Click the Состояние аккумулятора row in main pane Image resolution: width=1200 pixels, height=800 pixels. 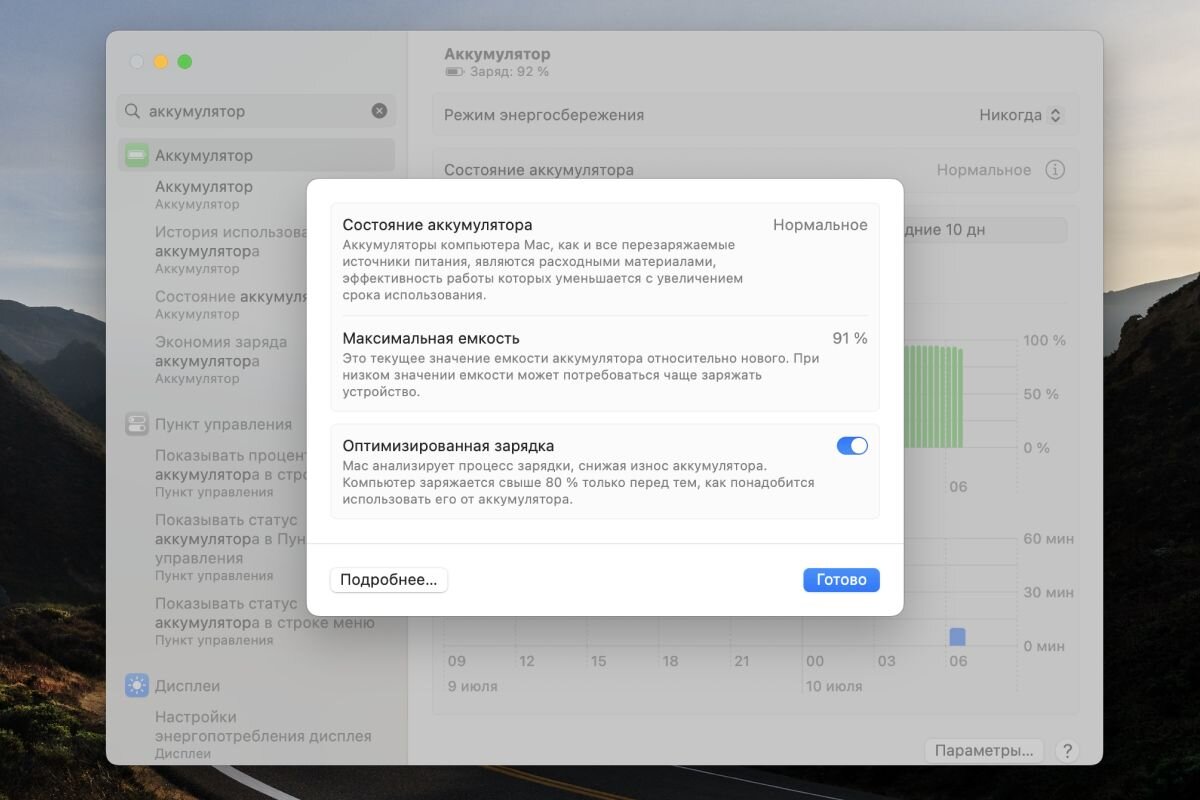point(756,170)
